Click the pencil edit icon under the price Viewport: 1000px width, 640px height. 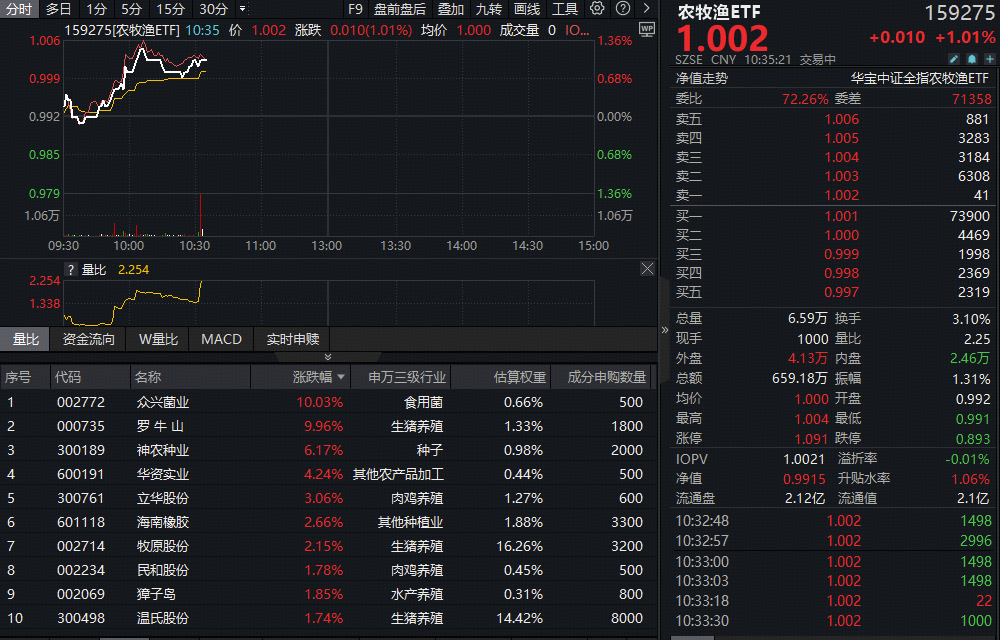(953, 59)
